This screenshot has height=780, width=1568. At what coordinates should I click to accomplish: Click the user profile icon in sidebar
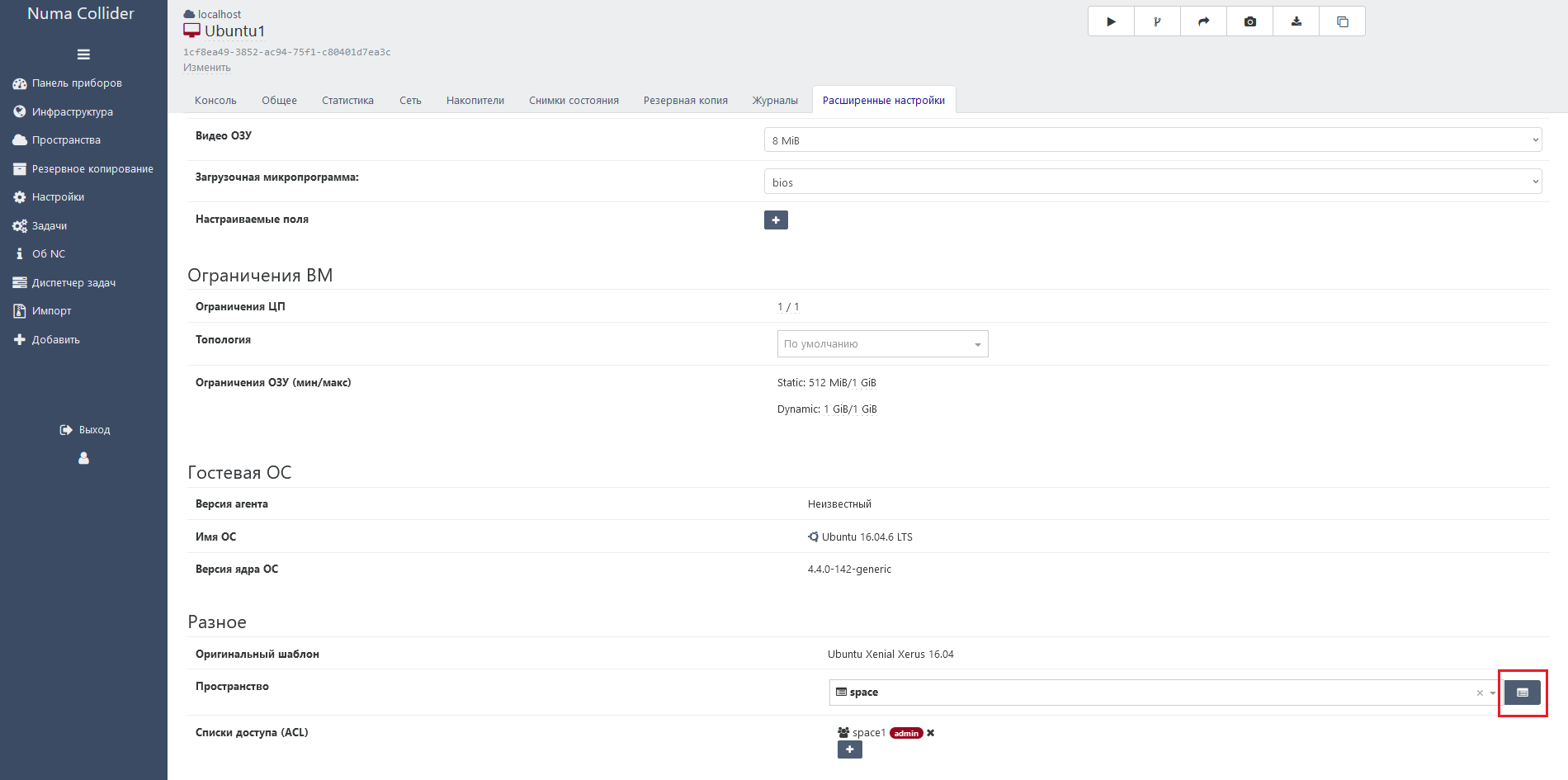pos(83,458)
